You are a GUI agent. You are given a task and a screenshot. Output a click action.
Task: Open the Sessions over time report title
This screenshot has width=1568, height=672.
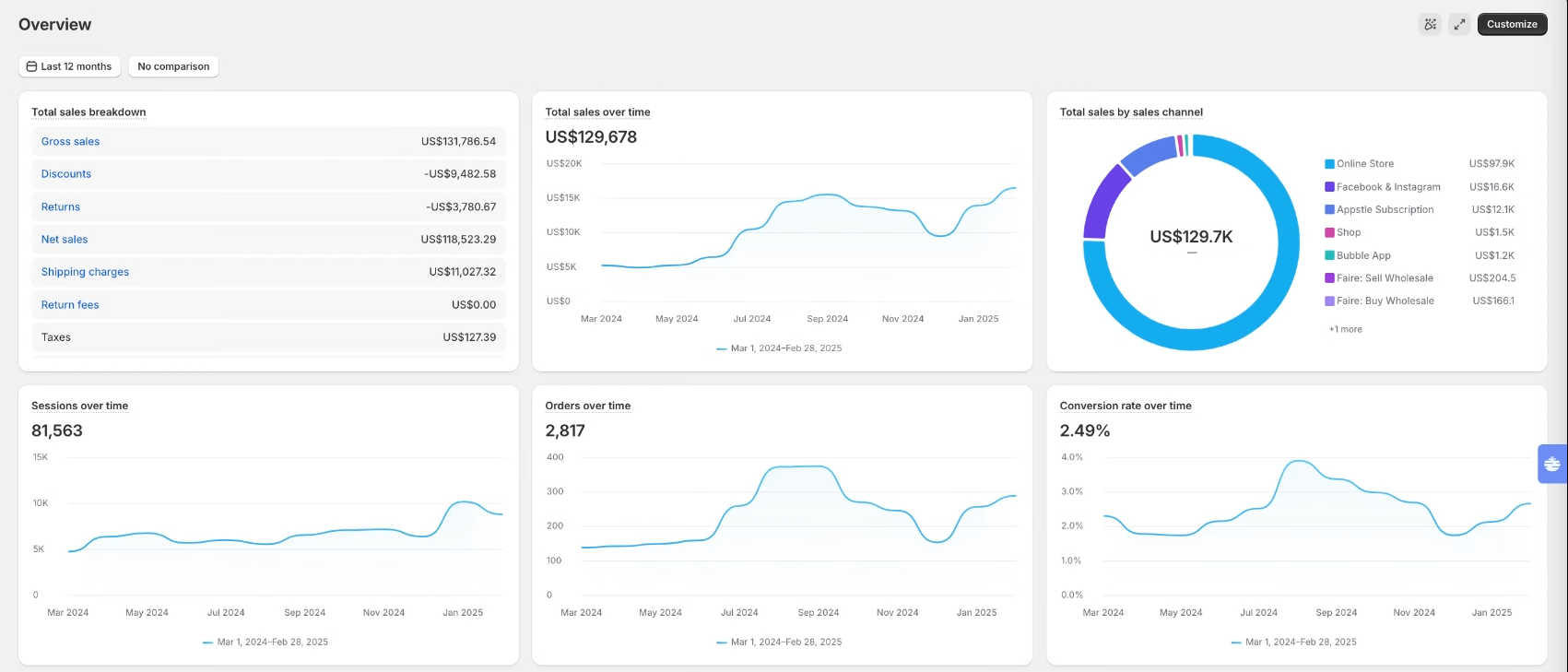[79, 406]
